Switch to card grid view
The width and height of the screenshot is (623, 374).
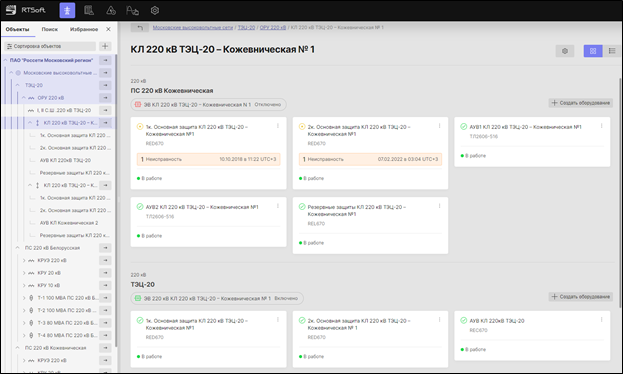point(593,51)
